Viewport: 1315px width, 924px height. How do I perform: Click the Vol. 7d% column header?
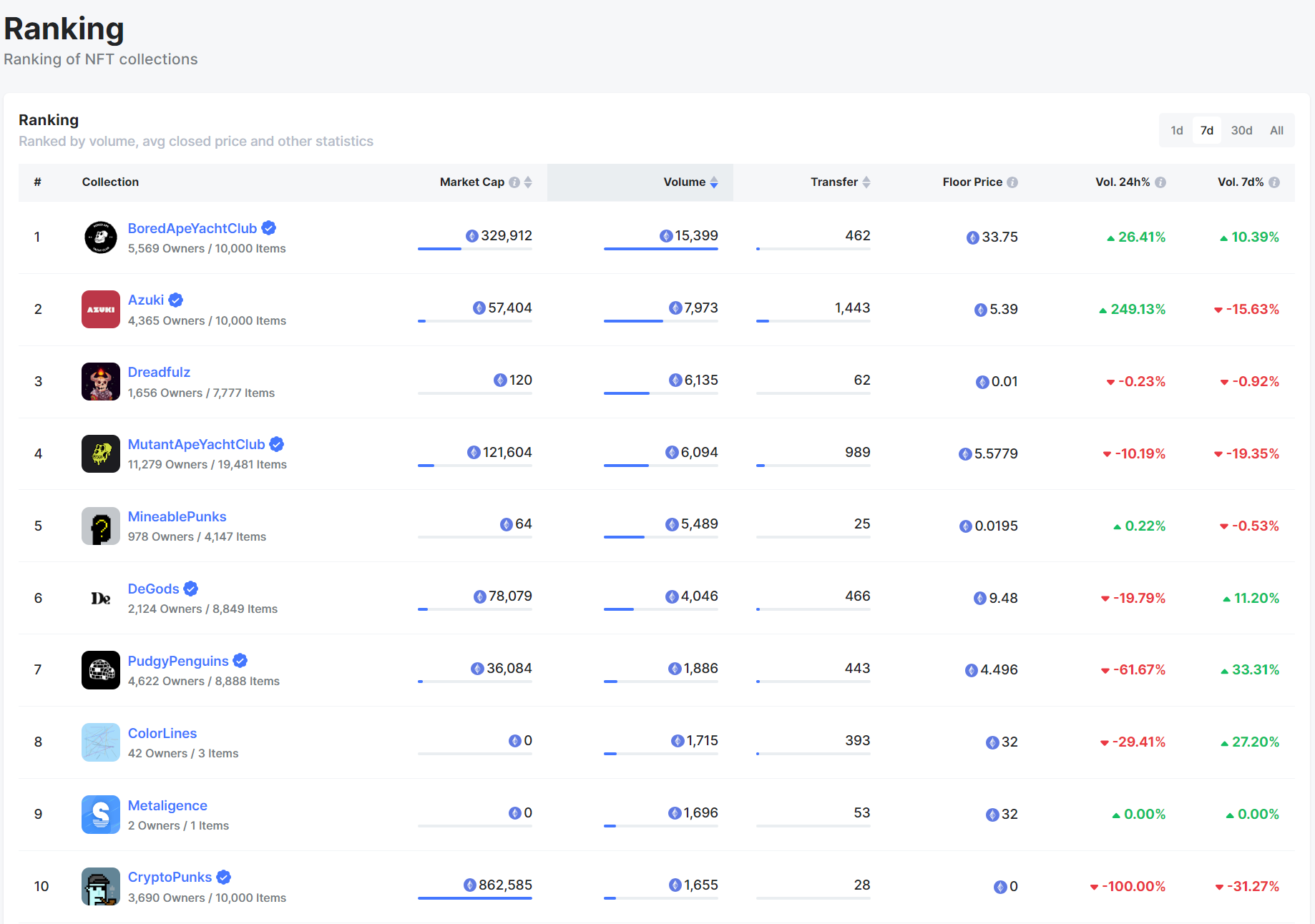(x=1241, y=182)
